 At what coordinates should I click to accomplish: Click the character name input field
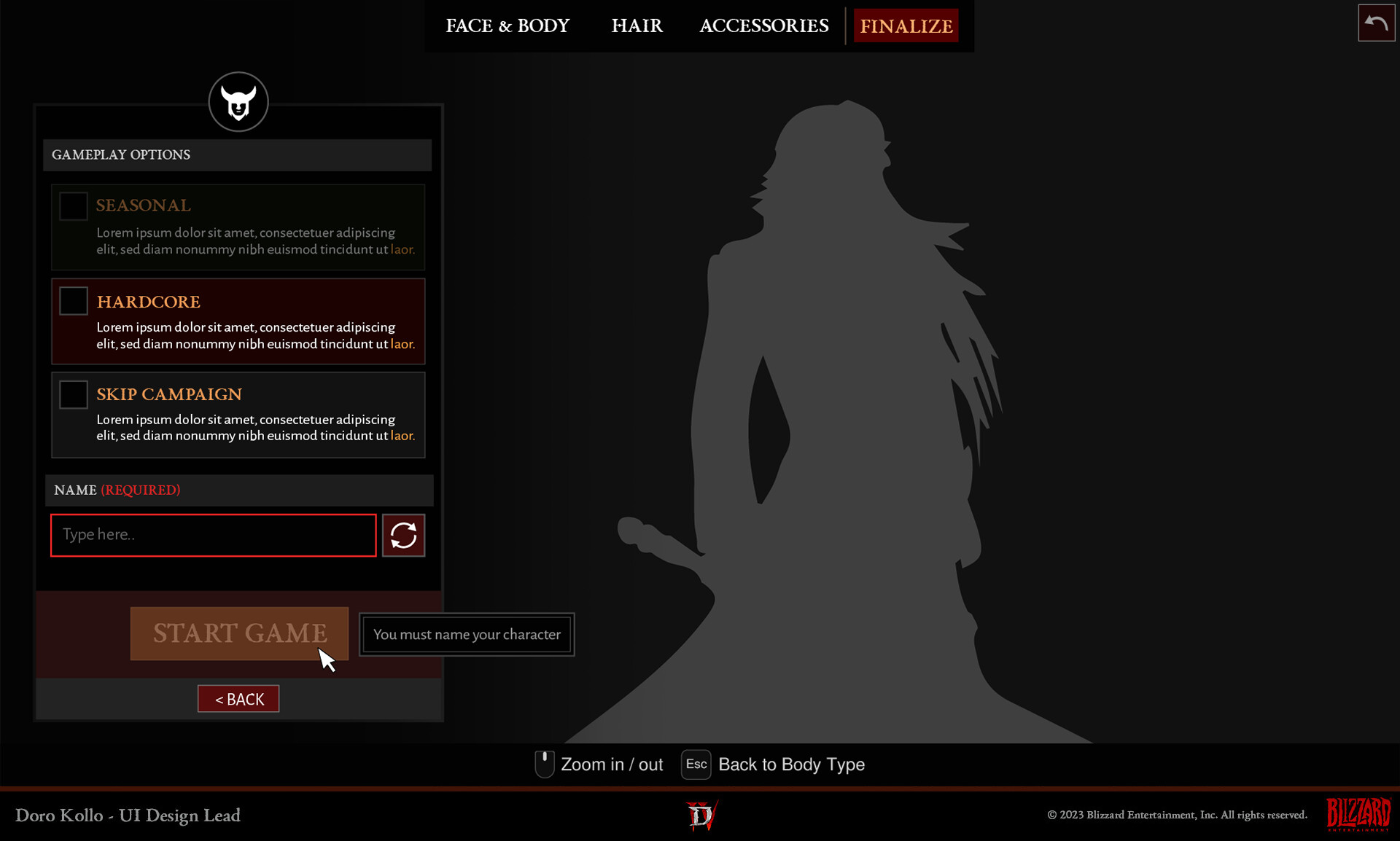click(212, 535)
